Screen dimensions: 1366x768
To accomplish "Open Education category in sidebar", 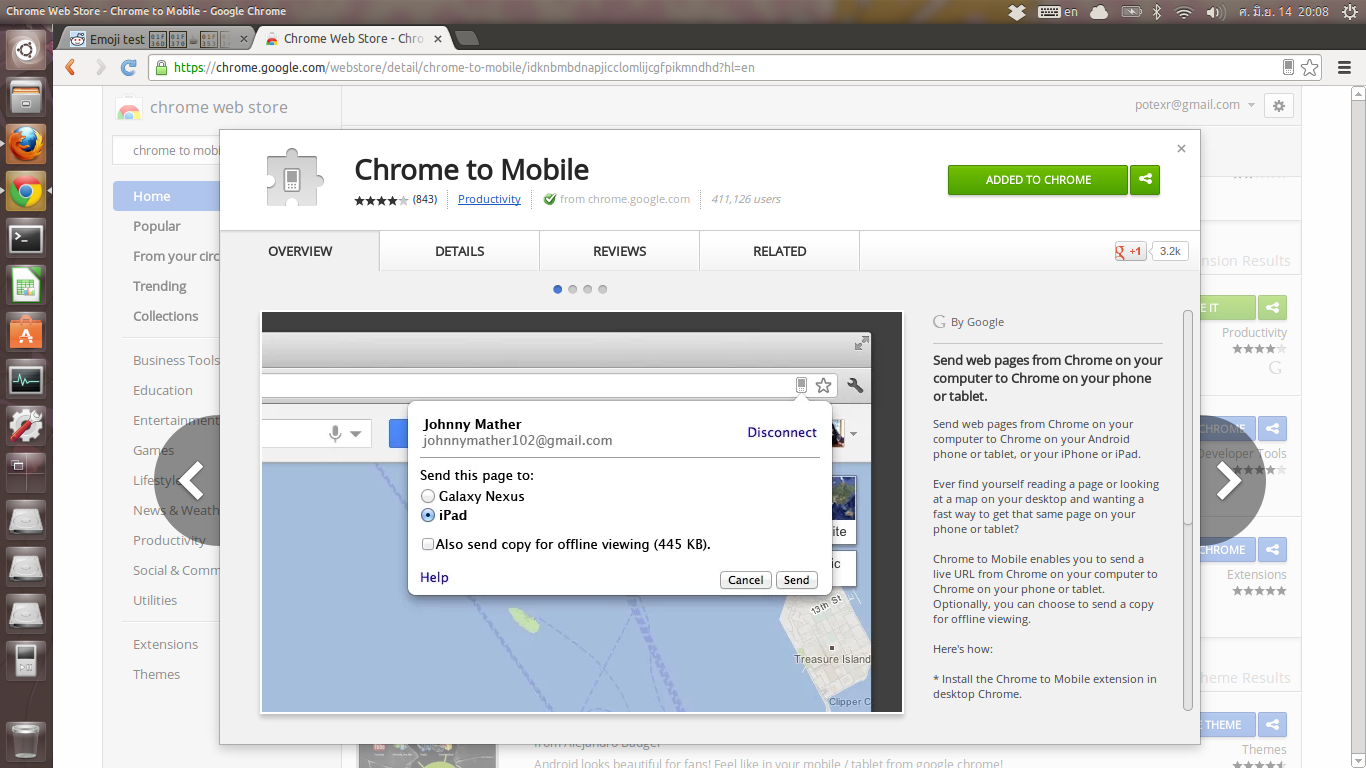I will tap(163, 390).
